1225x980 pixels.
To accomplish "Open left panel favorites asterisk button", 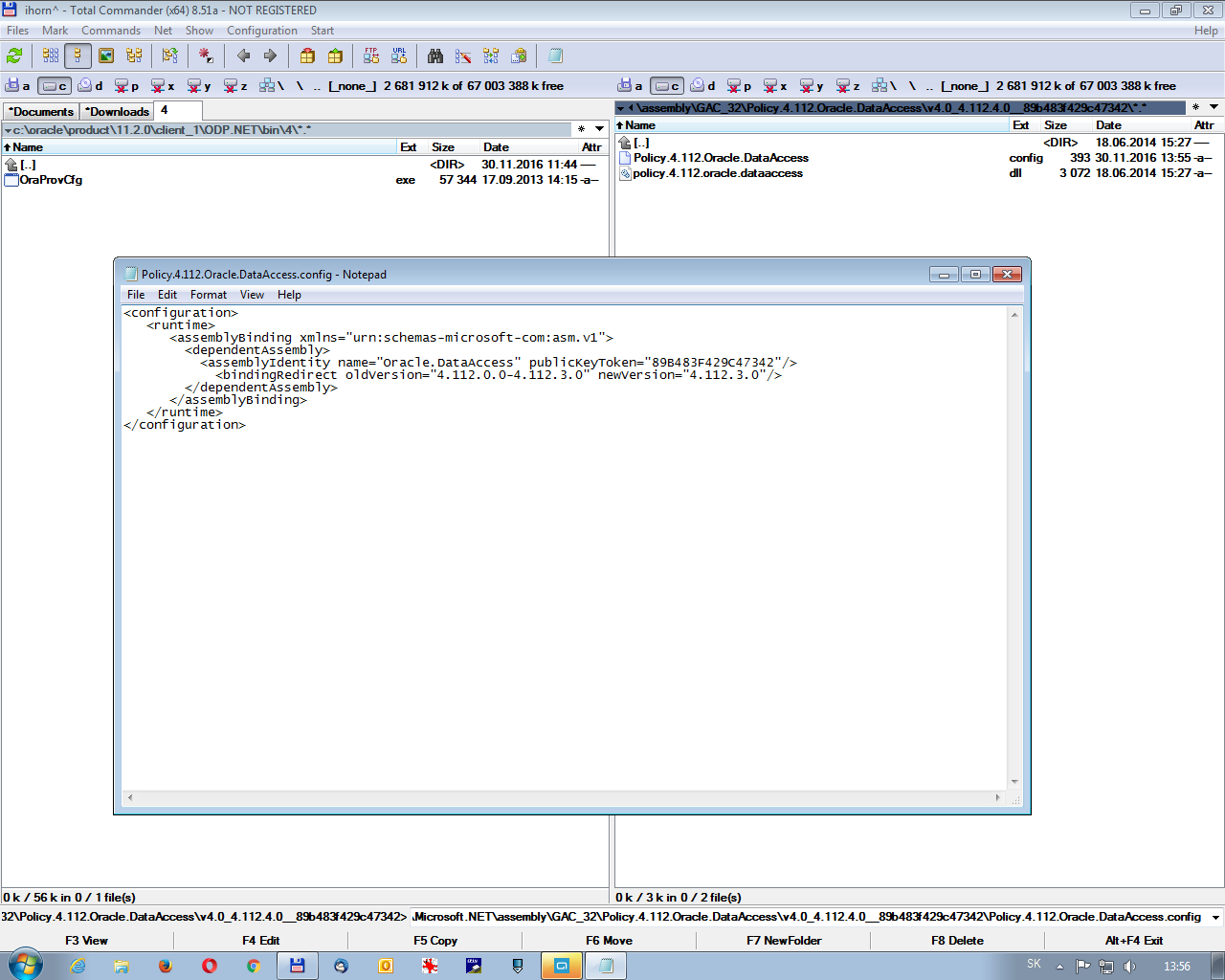I will (581, 129).
